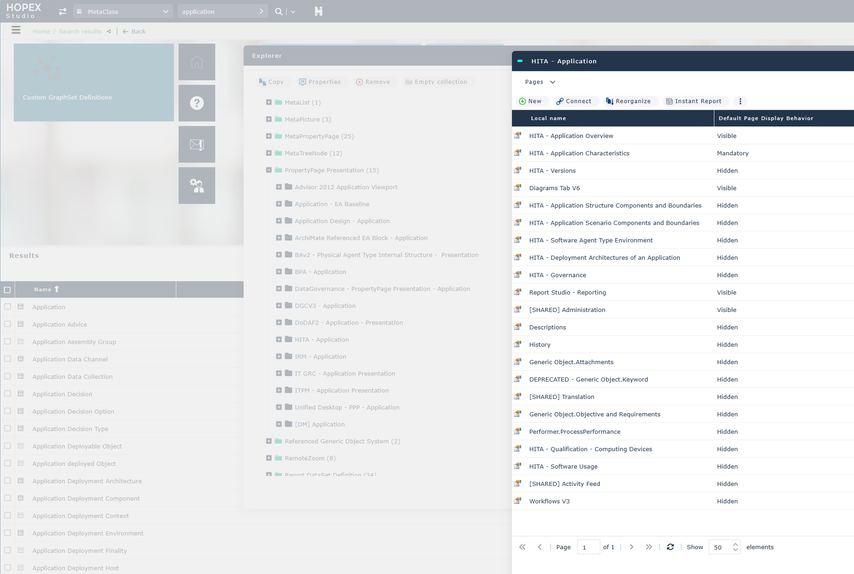Click the Show elements count stepper
Viewport: 854px width, 574px height.
735,547
